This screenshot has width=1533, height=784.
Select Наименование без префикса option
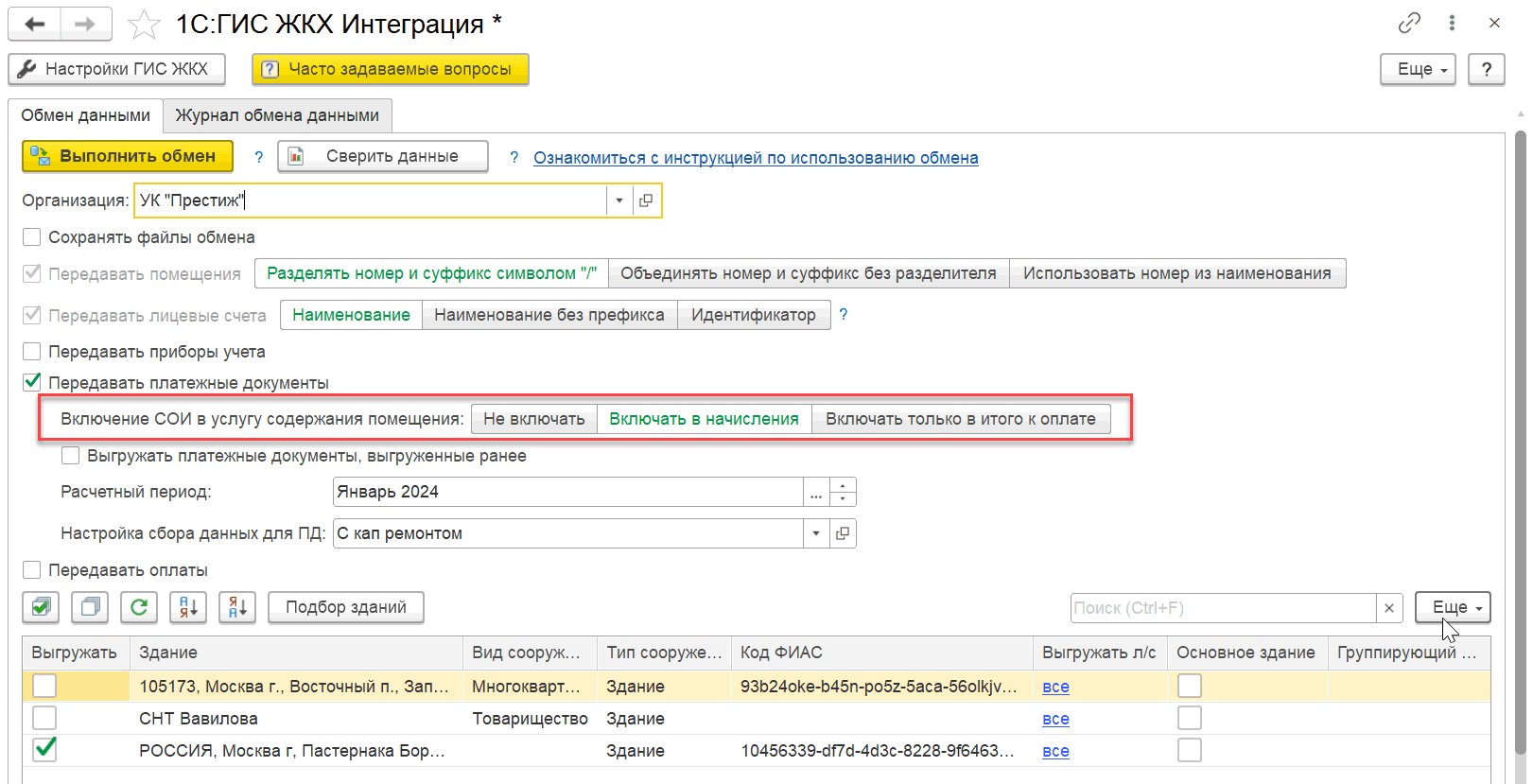click(549, 315)
